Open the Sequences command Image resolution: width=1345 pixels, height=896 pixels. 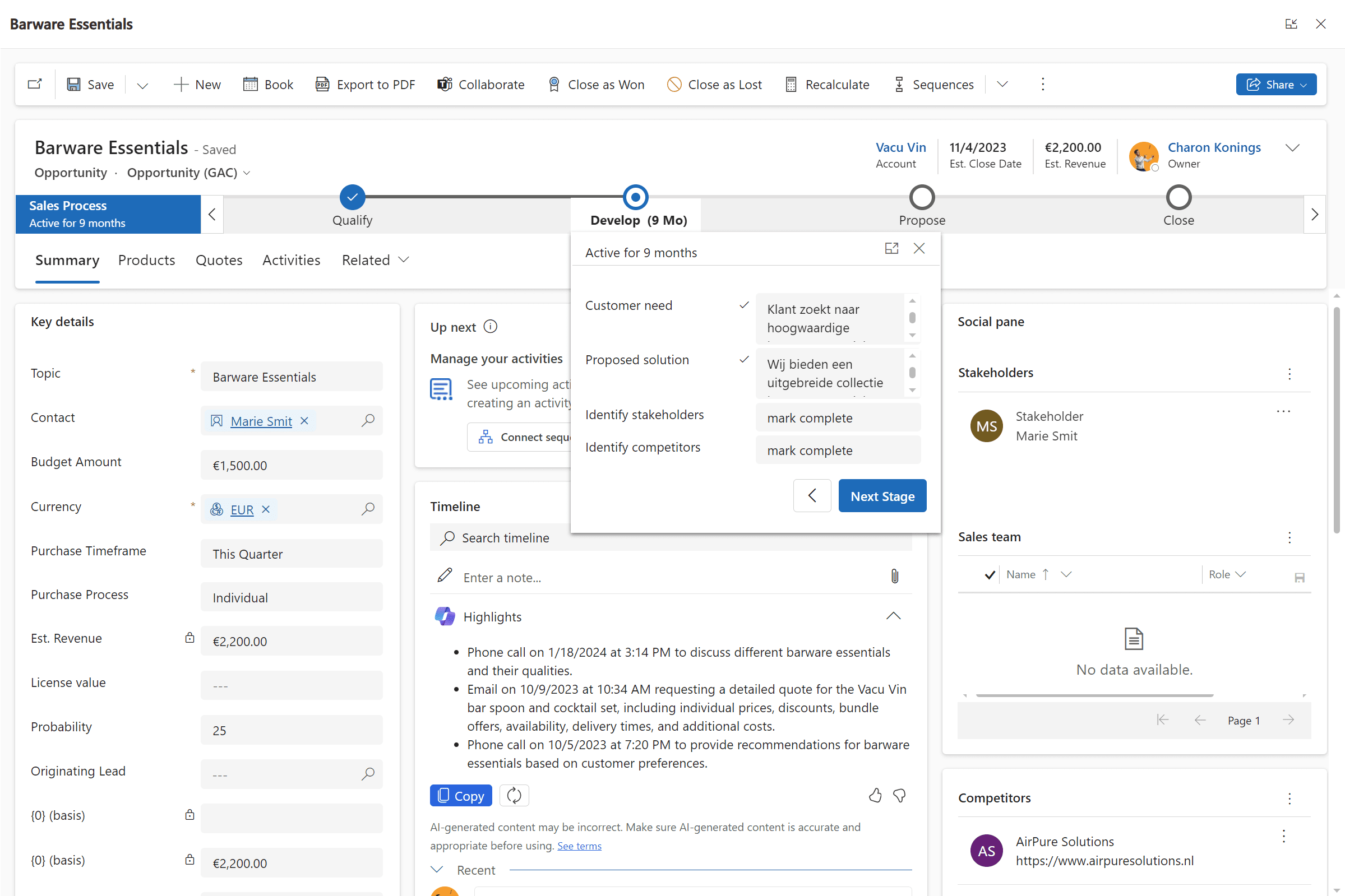[934, 85]
